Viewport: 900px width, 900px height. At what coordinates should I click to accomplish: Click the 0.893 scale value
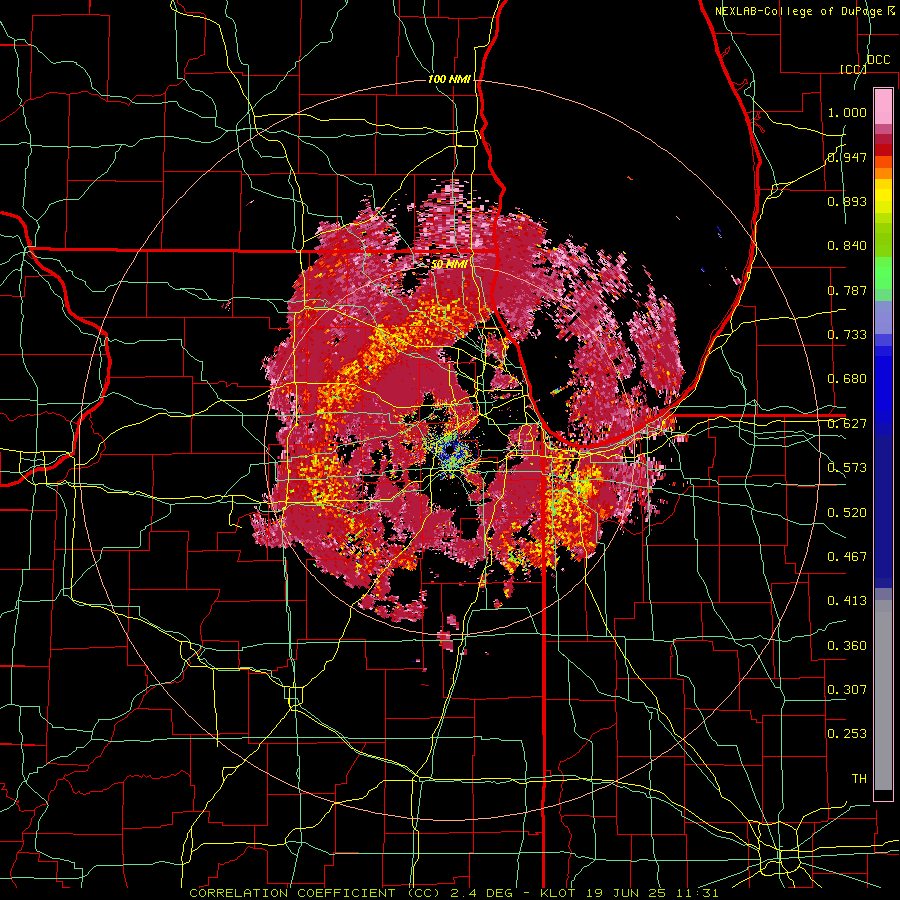(847, 201)
